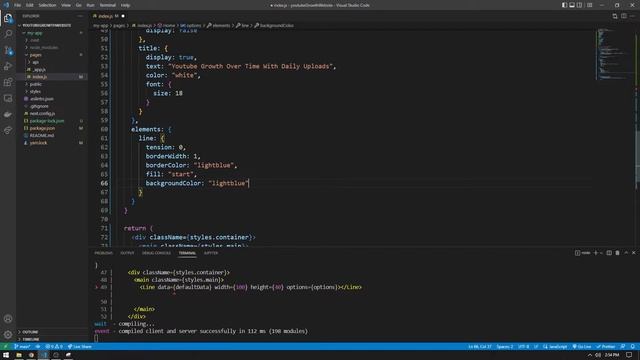Open the Search view in activity bar
Screen dimensions: 640x360
click(x=8, y=34)
